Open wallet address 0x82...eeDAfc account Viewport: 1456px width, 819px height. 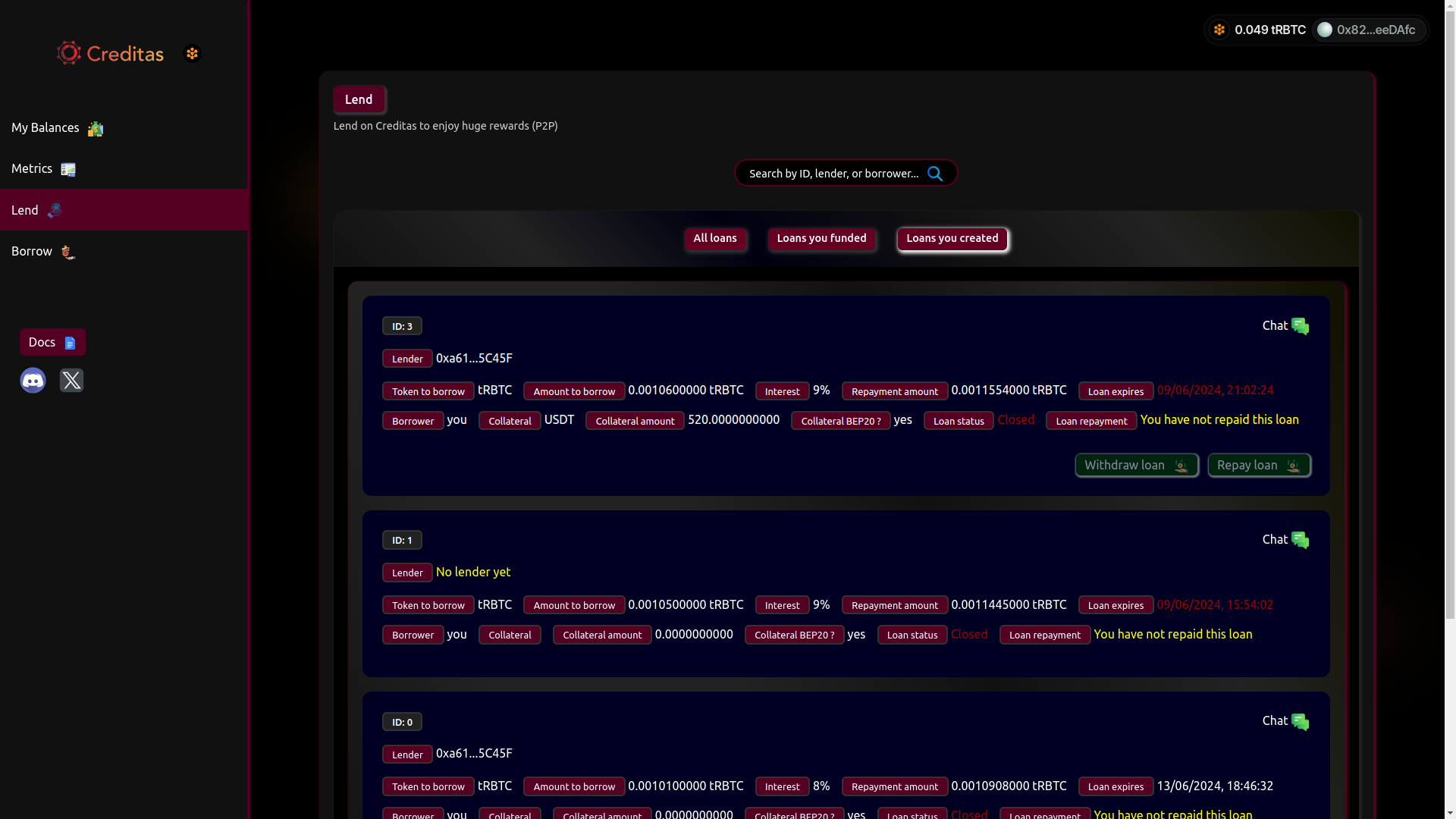coord(1368,30)
